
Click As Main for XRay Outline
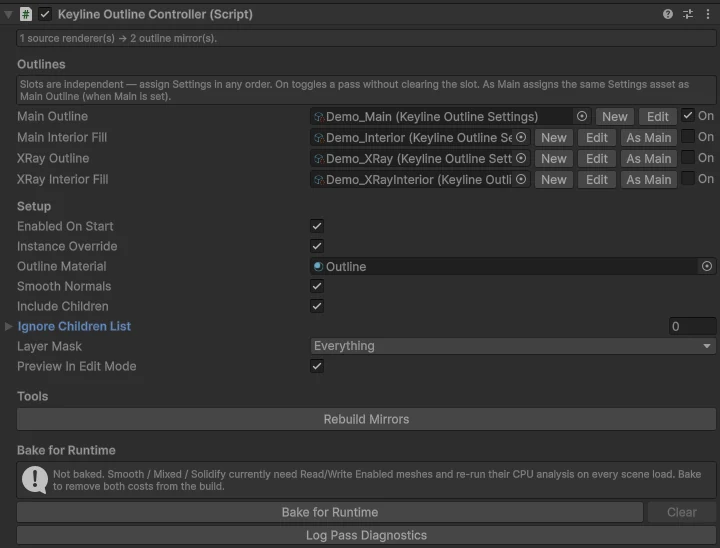point(649,159)
